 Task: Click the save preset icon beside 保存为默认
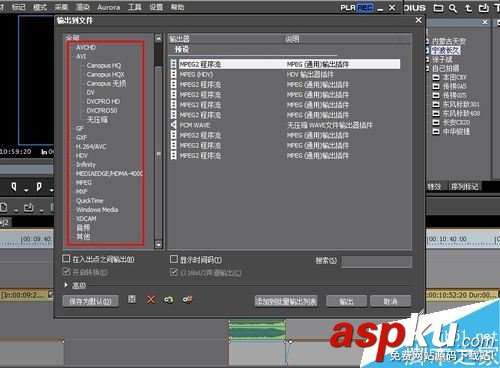[132, 299]
